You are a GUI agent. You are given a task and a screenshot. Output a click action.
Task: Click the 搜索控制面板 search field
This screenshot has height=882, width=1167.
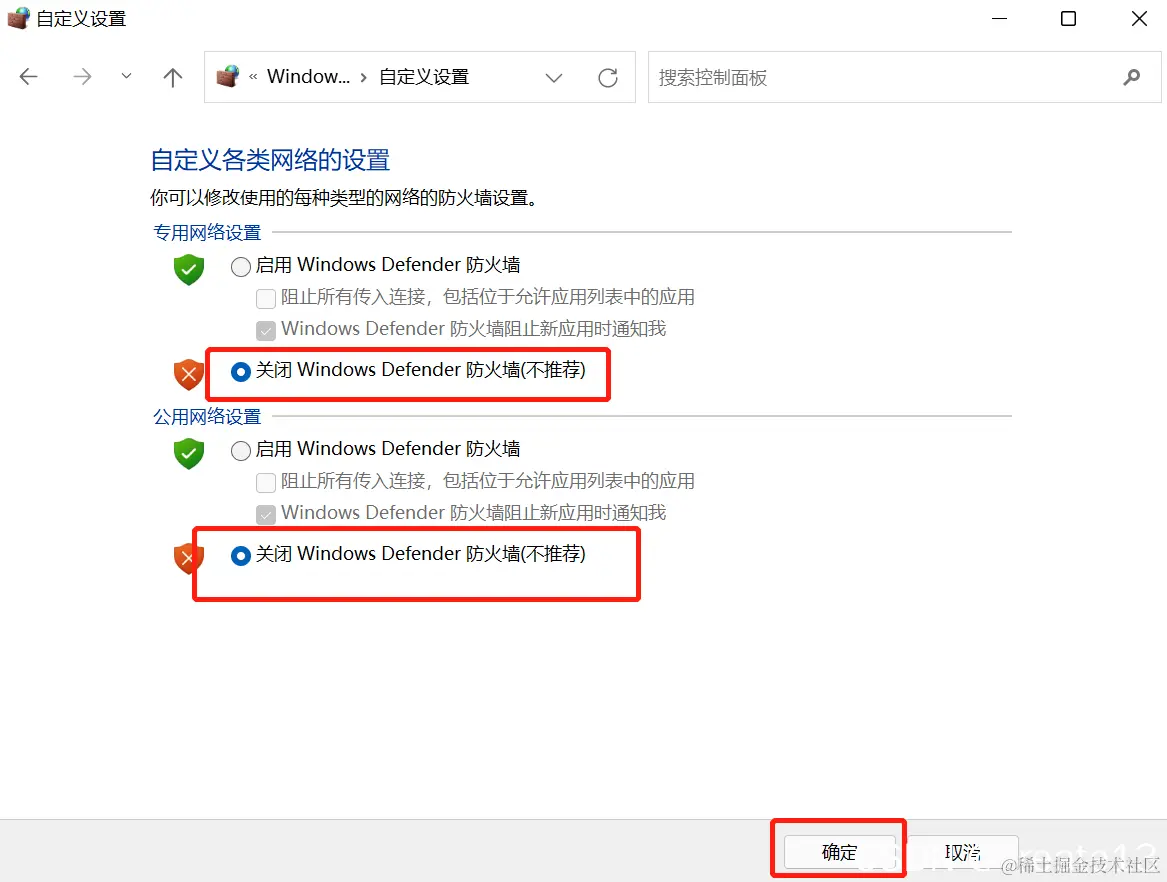coord(886,77)
